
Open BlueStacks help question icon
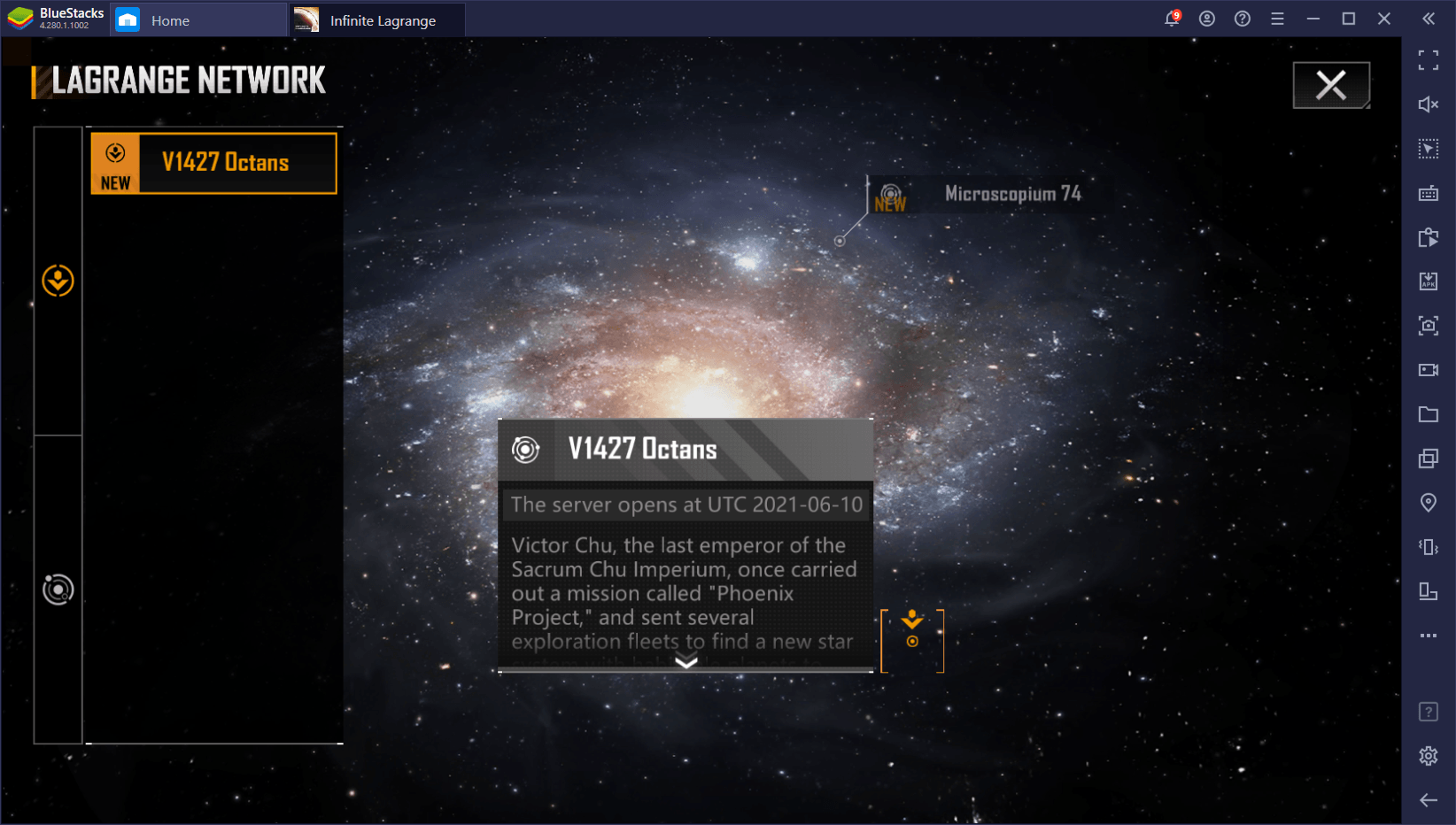(x=1243, y=19)
